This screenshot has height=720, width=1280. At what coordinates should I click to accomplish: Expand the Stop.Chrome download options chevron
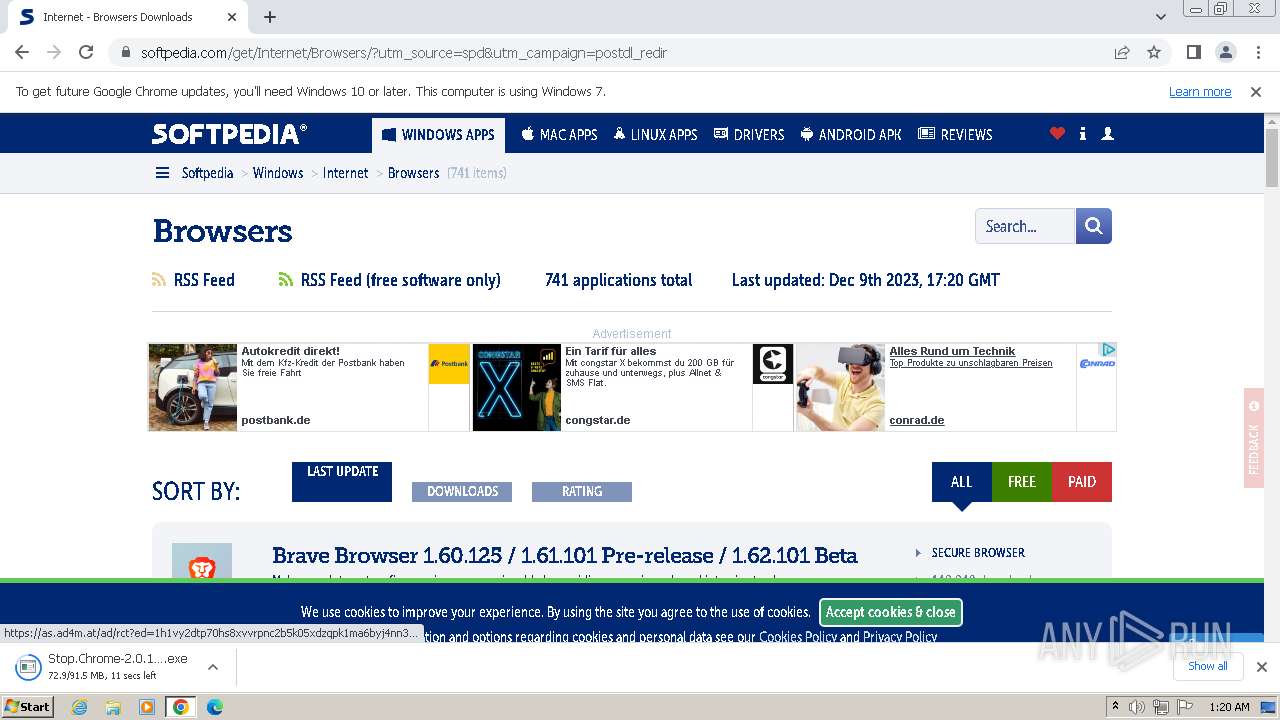click(212, 667)
